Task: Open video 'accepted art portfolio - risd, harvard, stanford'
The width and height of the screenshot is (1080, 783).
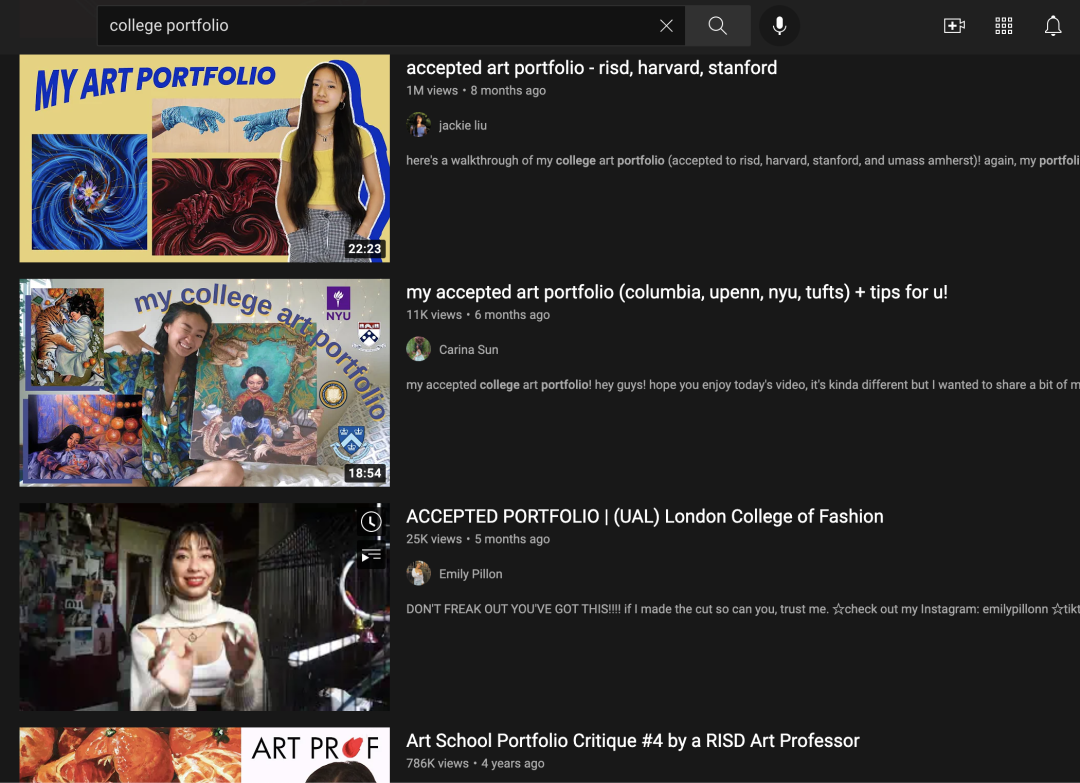Action: (x=591, y=68)
